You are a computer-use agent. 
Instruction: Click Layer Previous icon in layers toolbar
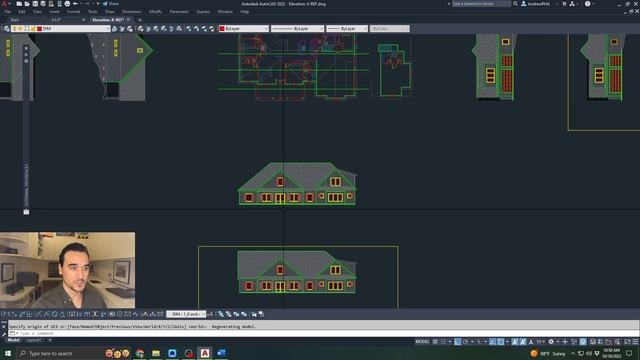(122, 29)
